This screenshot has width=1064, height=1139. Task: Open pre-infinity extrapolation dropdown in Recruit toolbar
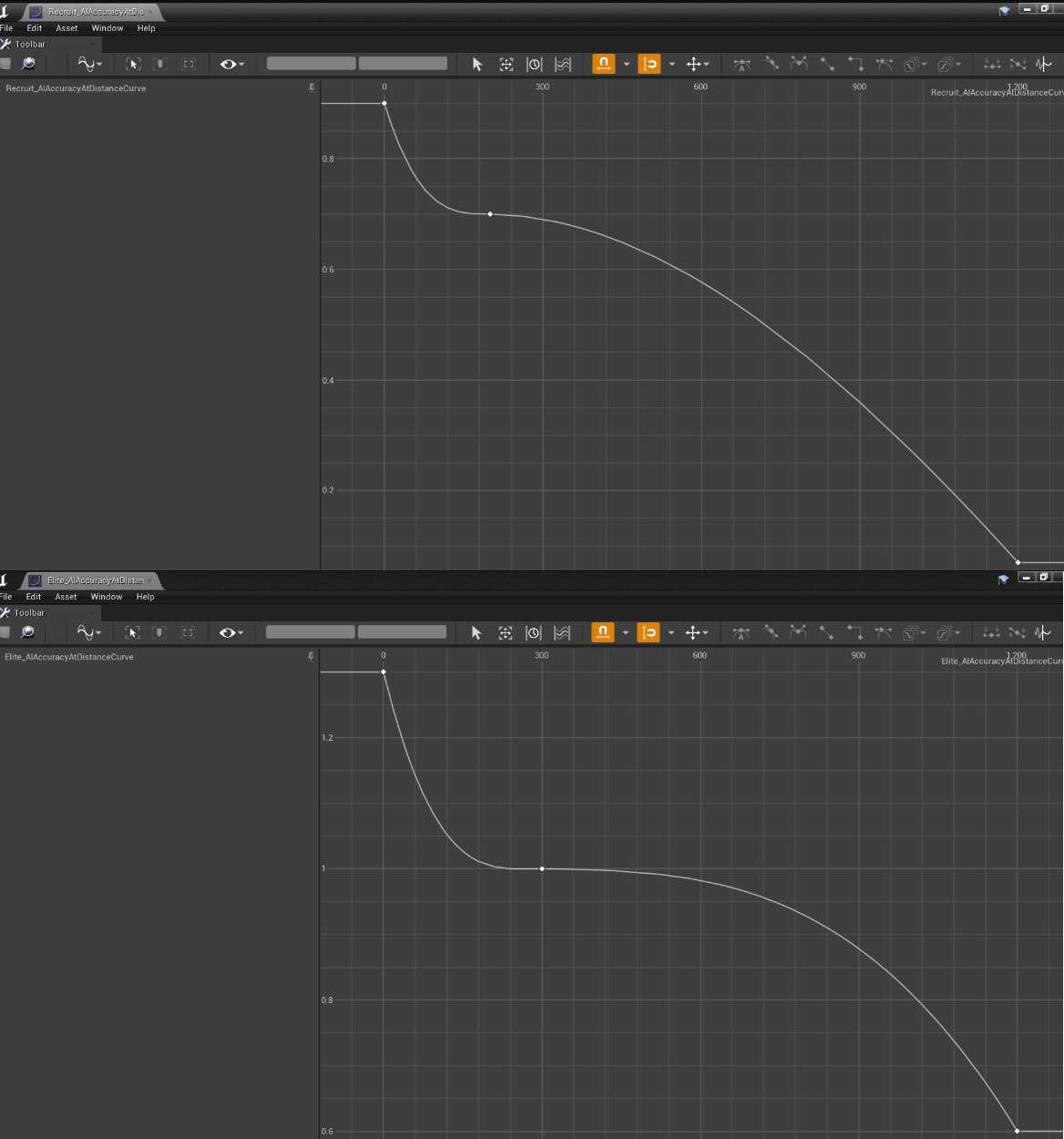(915, 64)
